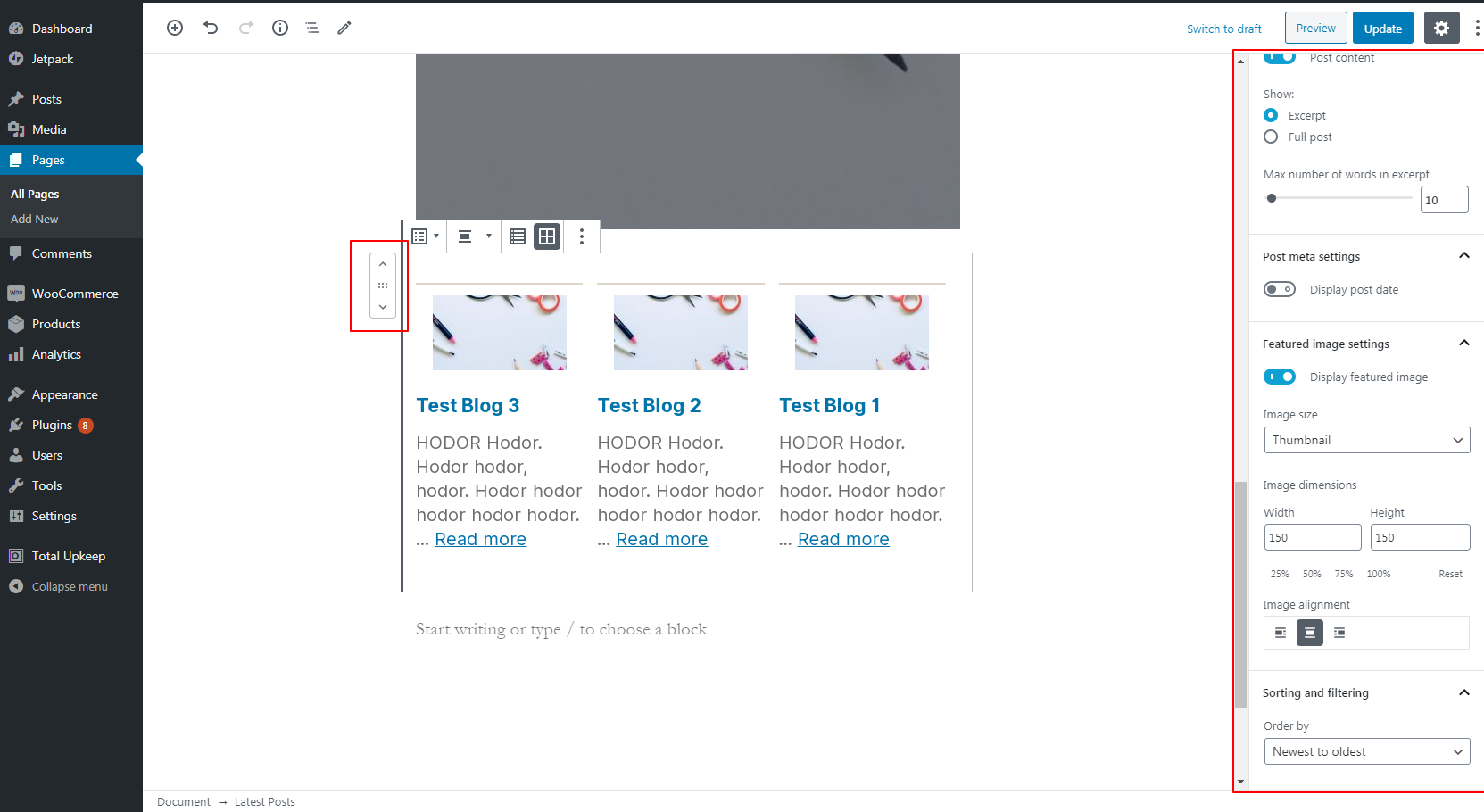Viewport: 1484px width, 812px height.
Task: Select the Edit pencil tool
Action: [x=344, y=28]
